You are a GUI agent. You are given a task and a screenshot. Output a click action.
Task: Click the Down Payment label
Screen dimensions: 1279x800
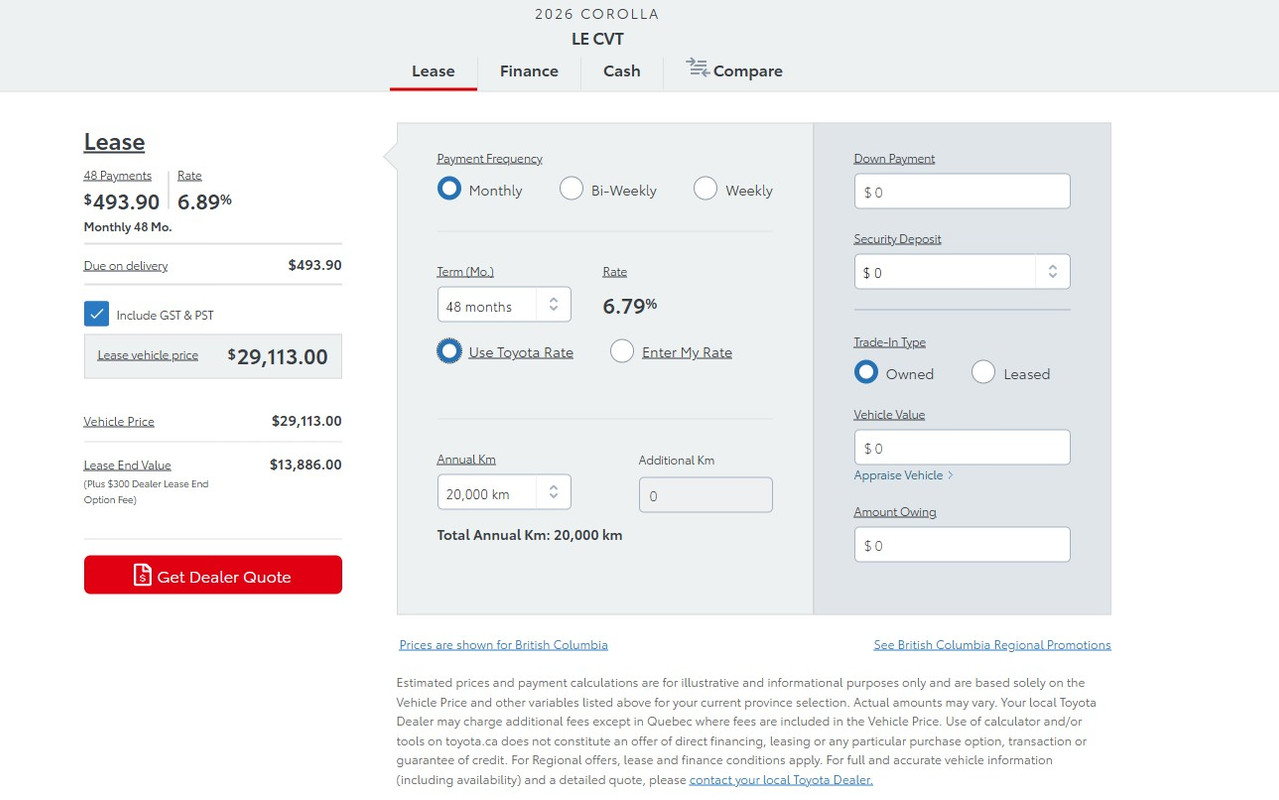pyautogui.click(x=894, y=158)
